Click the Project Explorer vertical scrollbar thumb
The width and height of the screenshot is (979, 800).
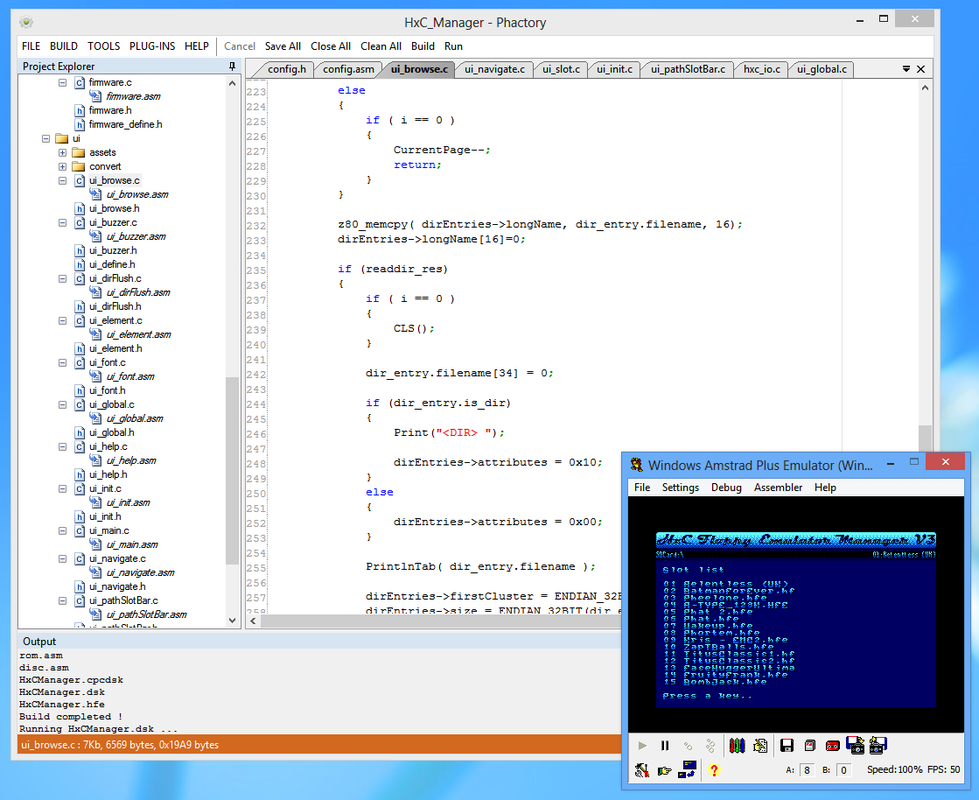click(x=232, y=471)
